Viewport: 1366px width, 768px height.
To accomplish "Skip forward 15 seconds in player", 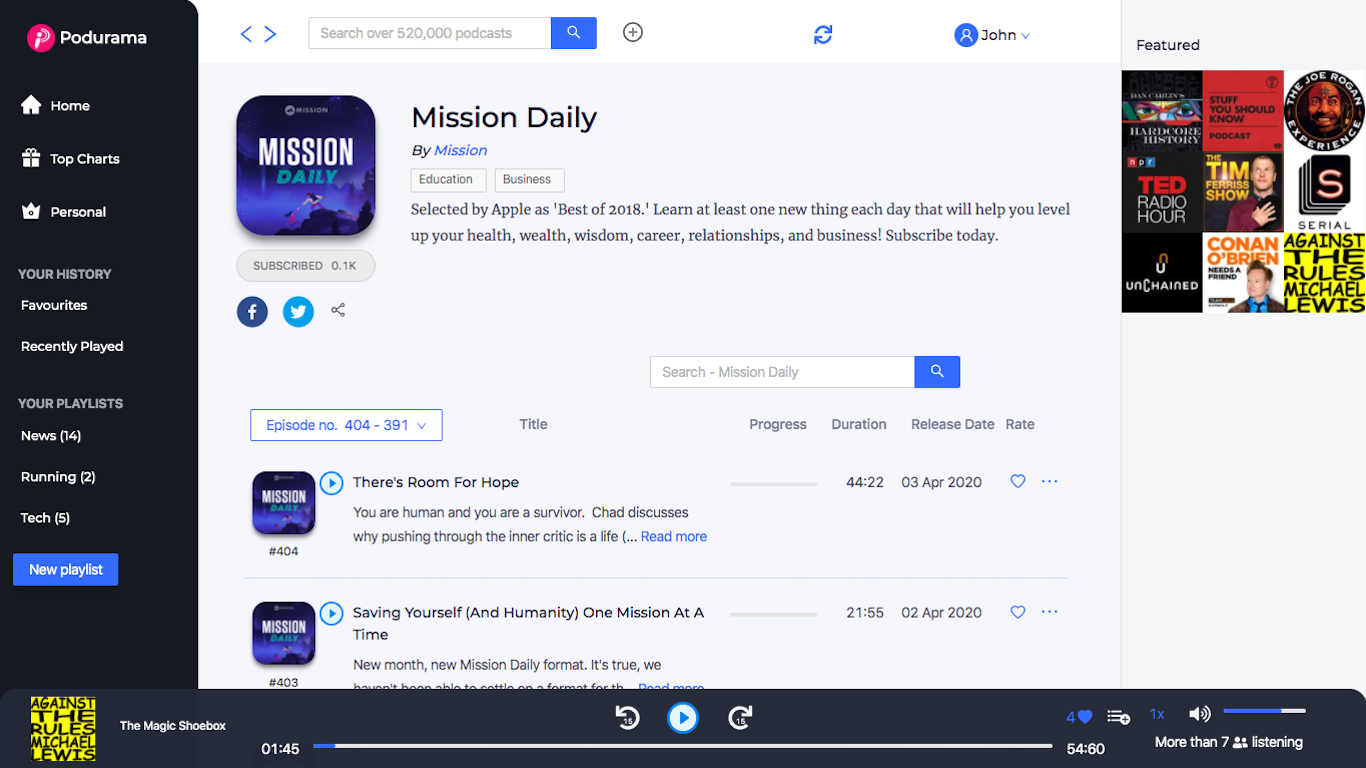I will click(x=740, y=717).
